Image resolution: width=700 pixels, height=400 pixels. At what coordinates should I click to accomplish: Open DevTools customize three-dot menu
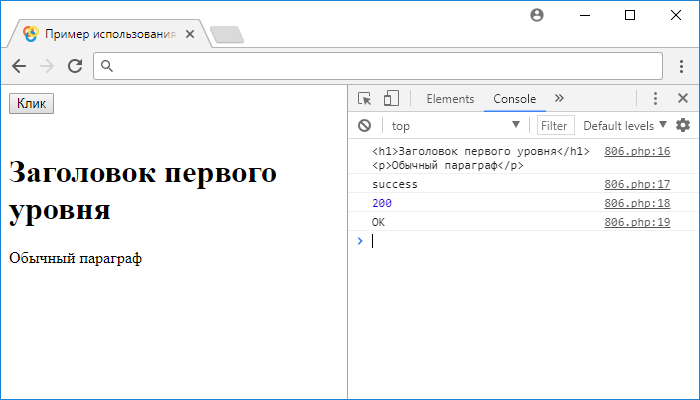point(655,99)
